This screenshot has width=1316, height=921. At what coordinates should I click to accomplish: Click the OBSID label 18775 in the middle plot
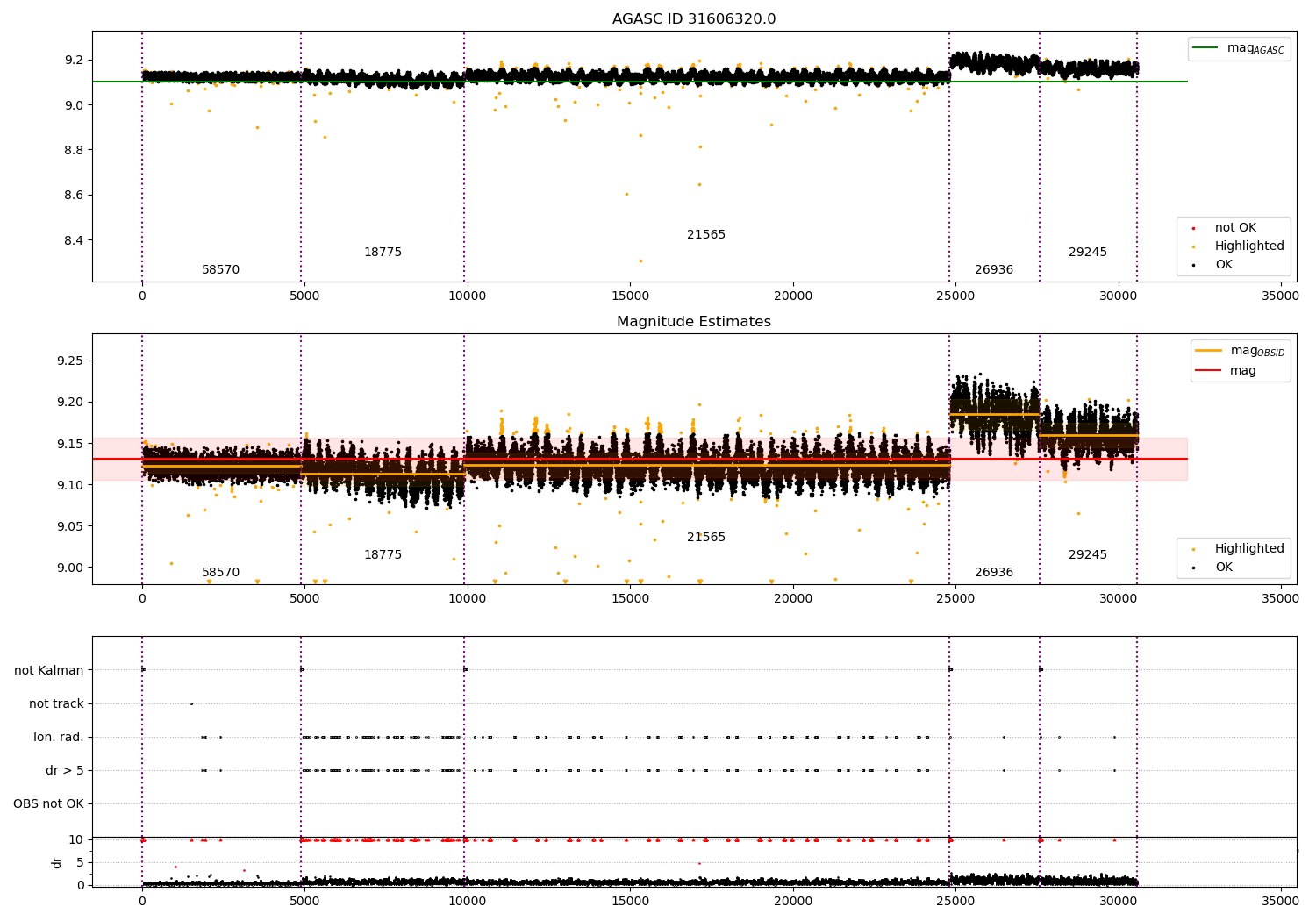(383, 555)
